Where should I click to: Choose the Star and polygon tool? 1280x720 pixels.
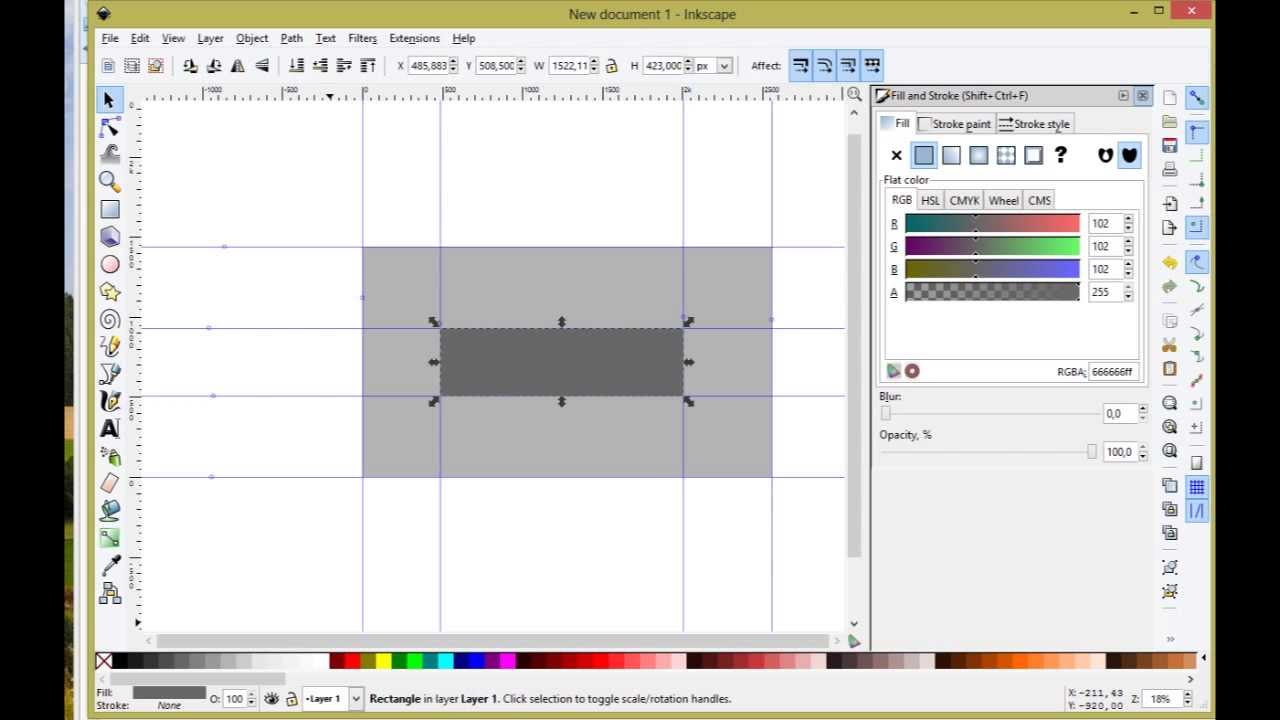(110, 292)
